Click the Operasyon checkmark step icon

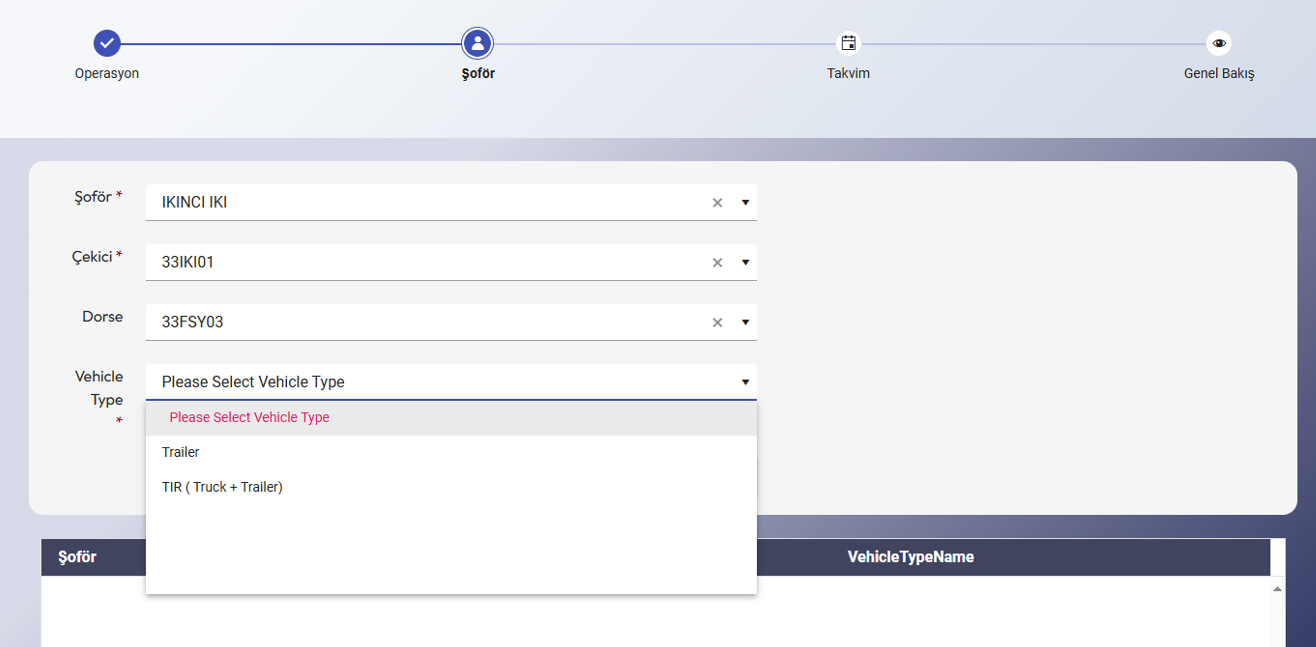(x=107, y=43)
